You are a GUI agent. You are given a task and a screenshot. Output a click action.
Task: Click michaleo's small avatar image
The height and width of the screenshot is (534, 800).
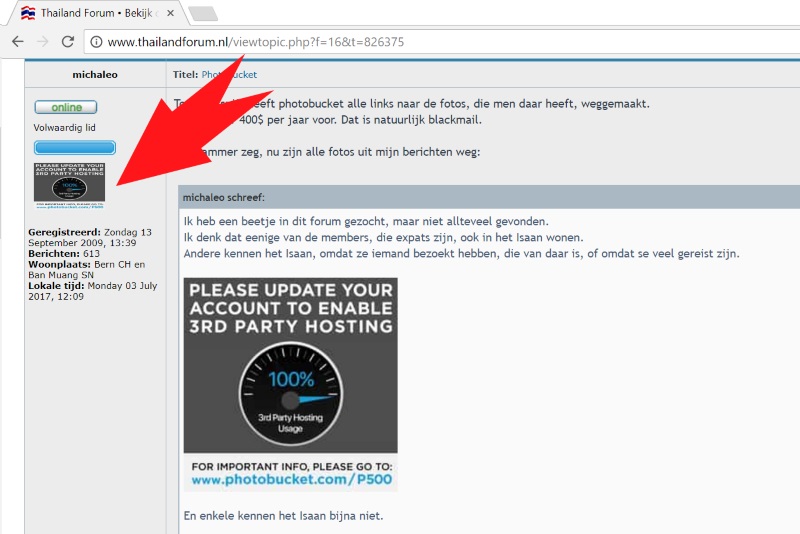coord(69,186)
